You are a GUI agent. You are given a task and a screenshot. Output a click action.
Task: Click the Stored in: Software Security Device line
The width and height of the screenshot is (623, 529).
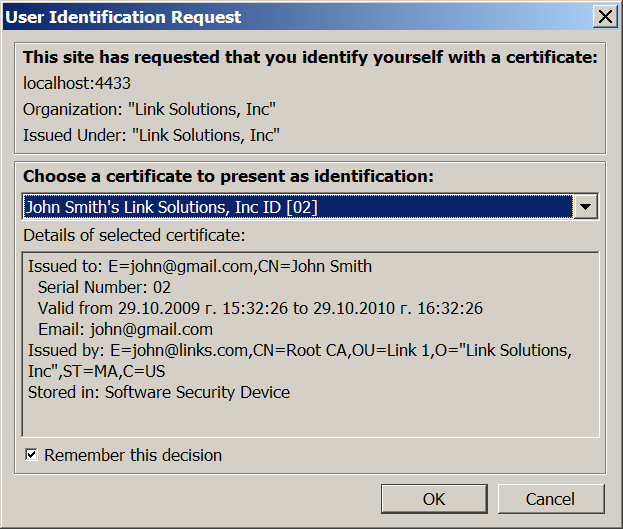(159, 392)
